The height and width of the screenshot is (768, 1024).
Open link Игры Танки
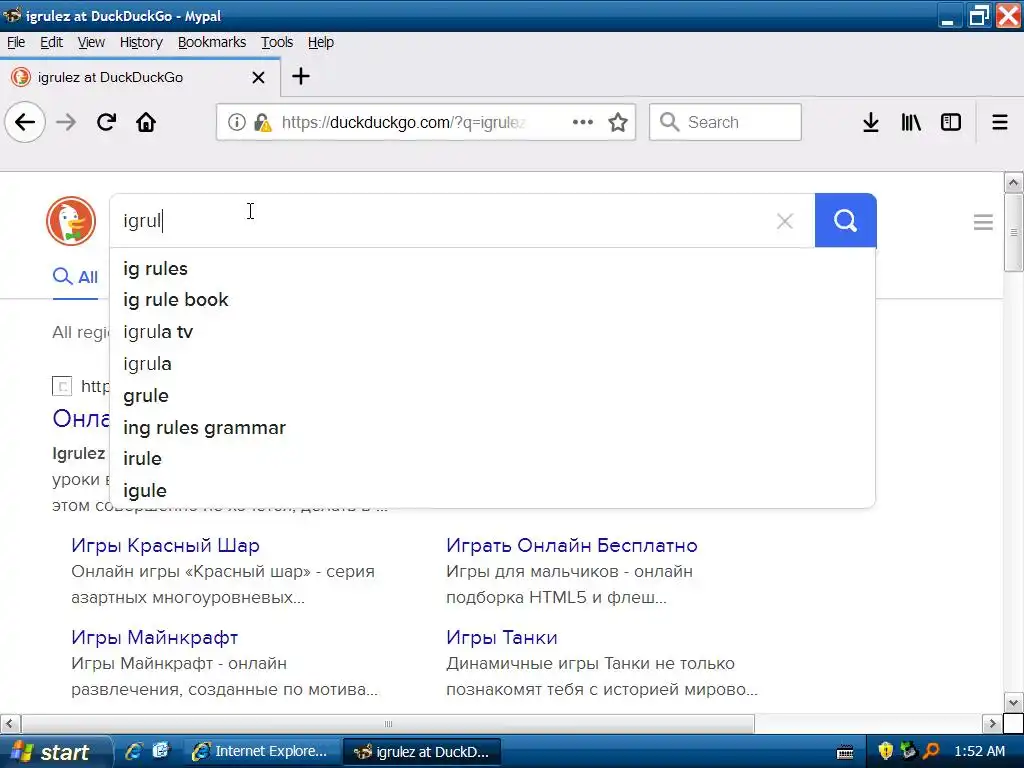coord(502,637)
